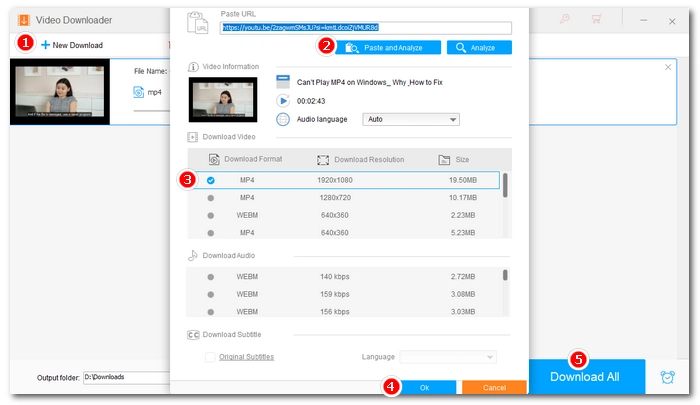Click the Download Video list scrollbar

click(x=505, y=186)
